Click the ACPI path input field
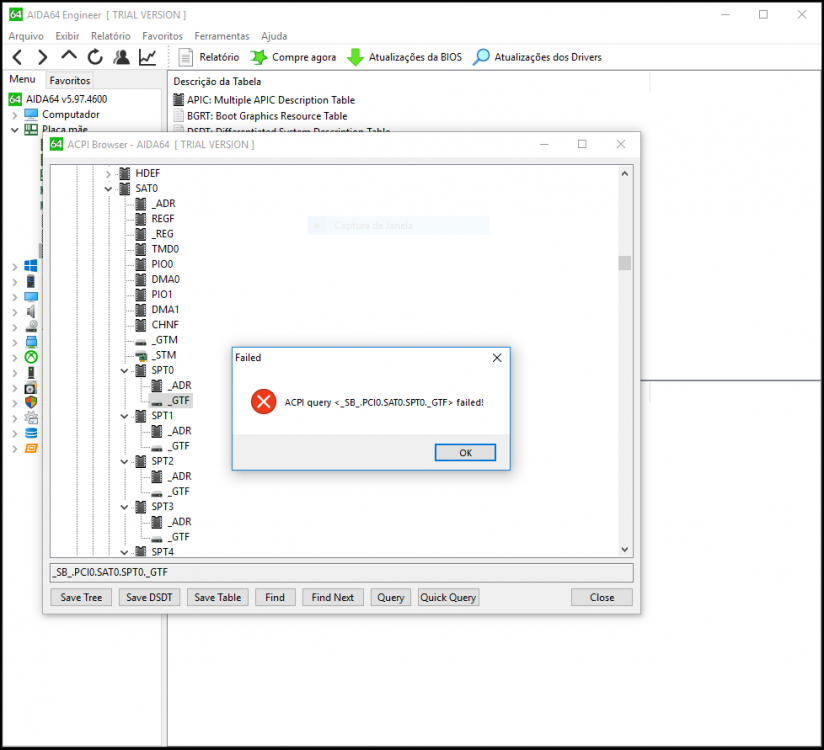 click(x=342, y=572)
